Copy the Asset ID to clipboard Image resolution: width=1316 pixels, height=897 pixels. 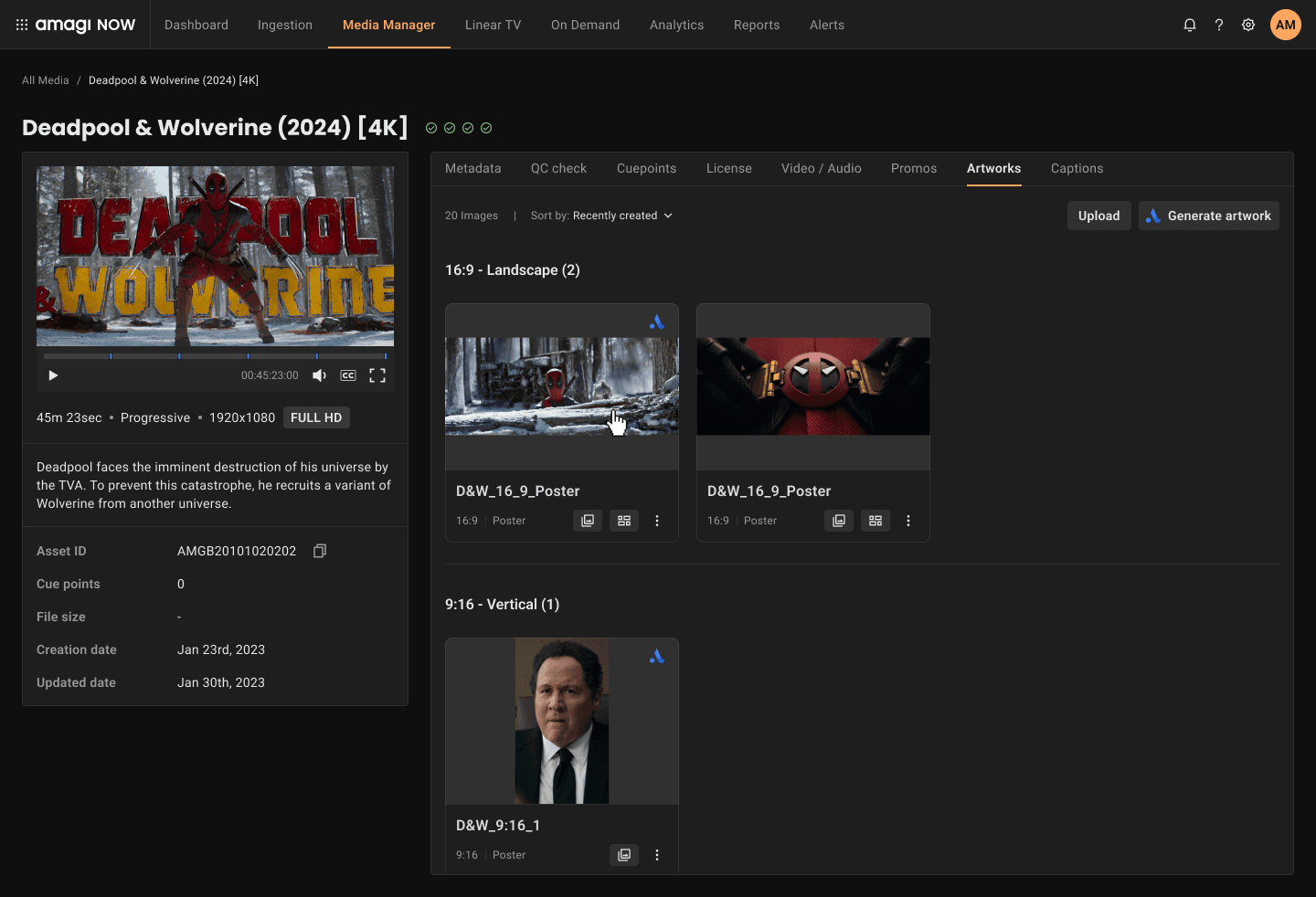pos(320,551)
